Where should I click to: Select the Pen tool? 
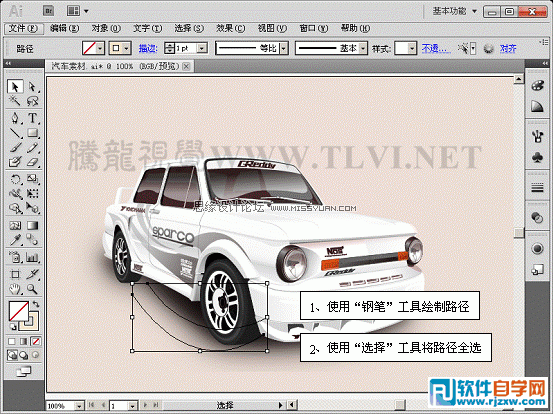15,118
